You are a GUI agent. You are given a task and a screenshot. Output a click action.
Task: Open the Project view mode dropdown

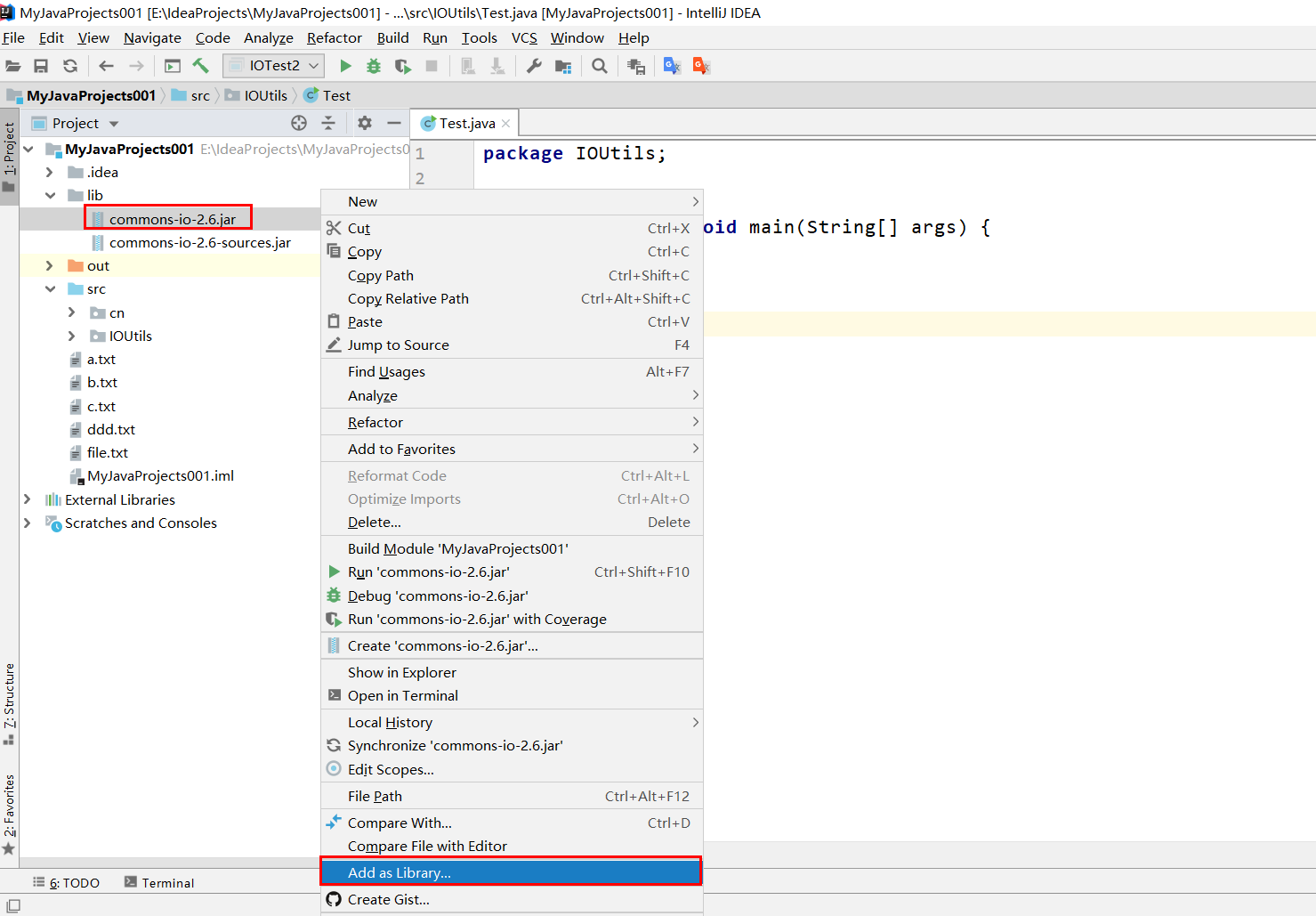pos(114,124)
